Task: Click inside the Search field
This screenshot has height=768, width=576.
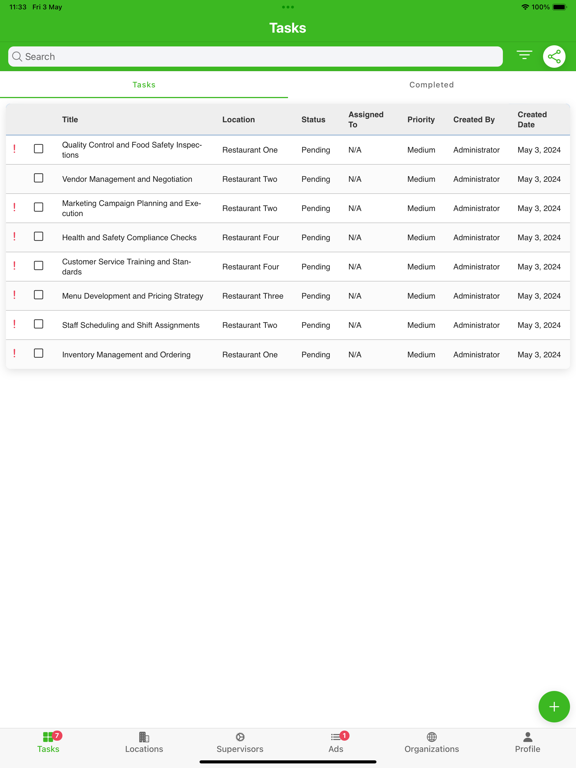Action: [255, 56]
